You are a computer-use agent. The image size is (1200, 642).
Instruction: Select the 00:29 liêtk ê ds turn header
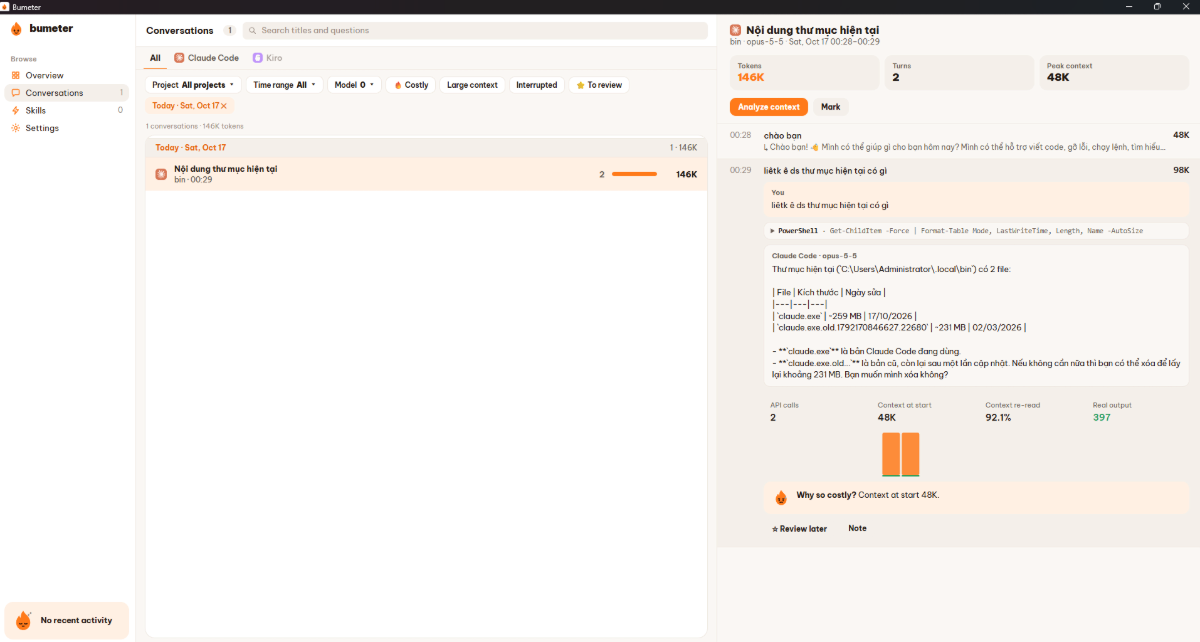(x=958, y=170)
